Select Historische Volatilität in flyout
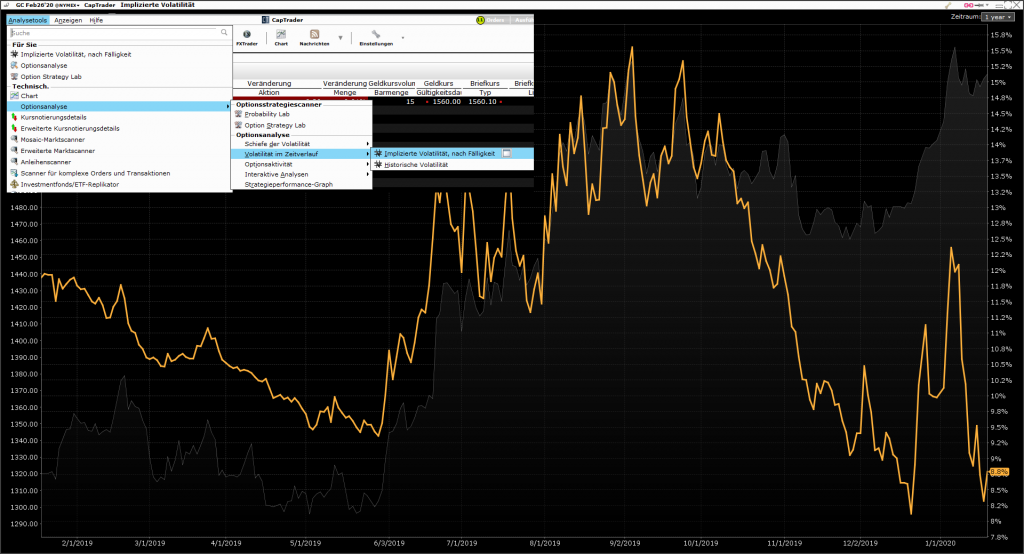This screenshot has height=554, width=1024. pyautogui.click(x=416, y=165)
